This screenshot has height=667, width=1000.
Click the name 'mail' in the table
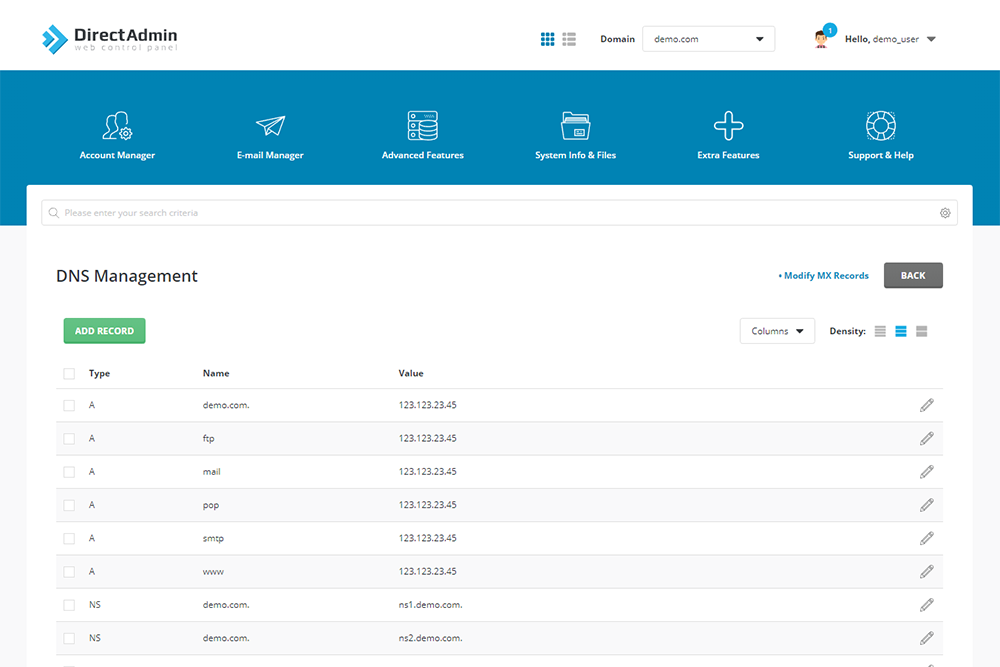click(212, 472)
